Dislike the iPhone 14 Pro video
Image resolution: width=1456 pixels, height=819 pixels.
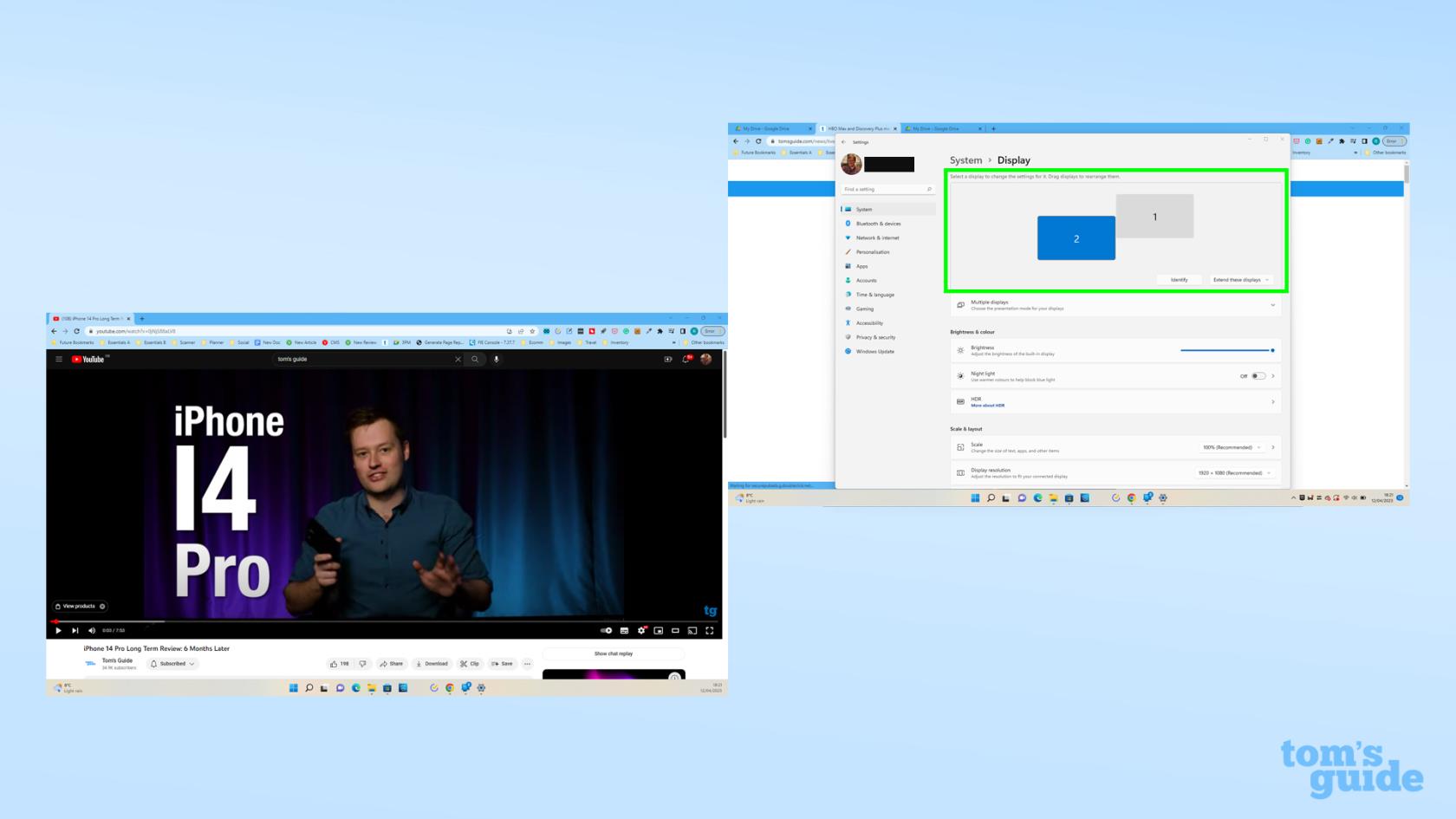tap(362, 664)
